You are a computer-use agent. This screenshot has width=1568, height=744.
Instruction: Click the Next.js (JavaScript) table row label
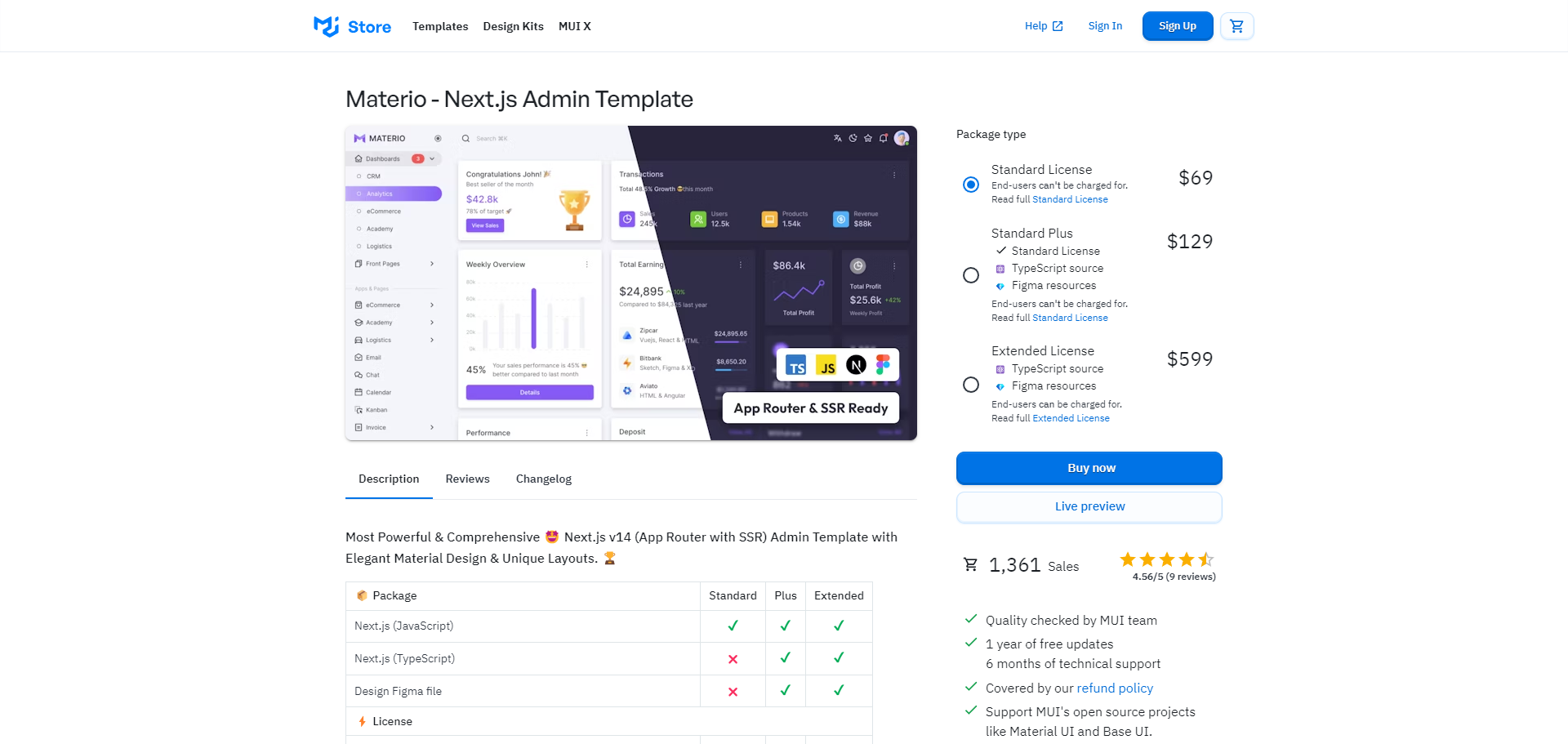pyautogui.click(x=403, y=626)
